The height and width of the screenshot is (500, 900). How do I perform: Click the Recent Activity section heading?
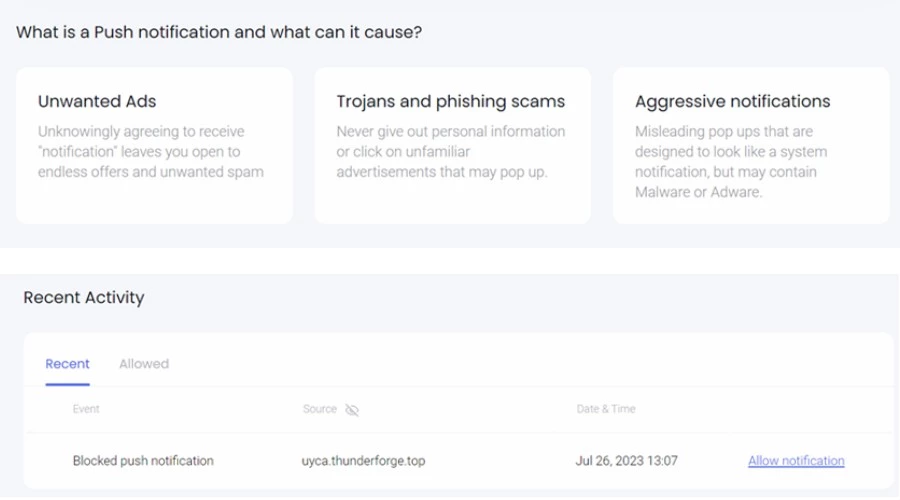[x=84, y=297]
